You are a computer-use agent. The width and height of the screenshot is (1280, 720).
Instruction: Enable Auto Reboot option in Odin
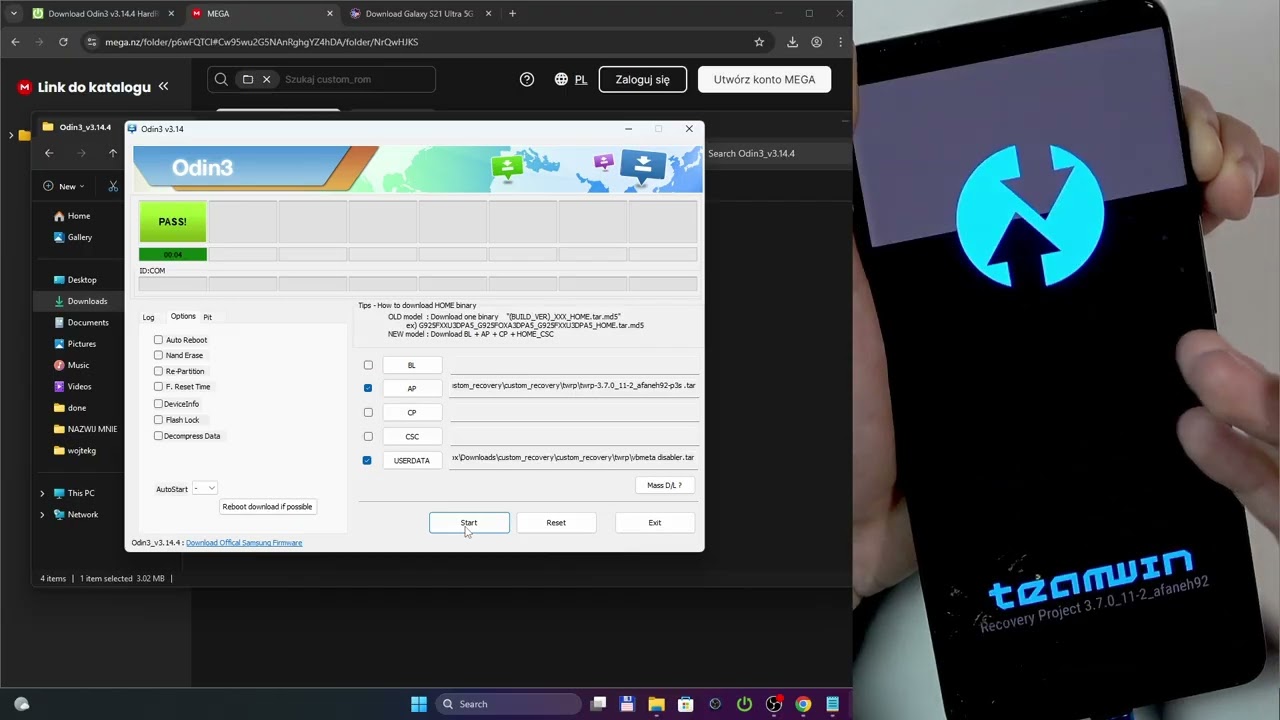[x=158, y=340]
